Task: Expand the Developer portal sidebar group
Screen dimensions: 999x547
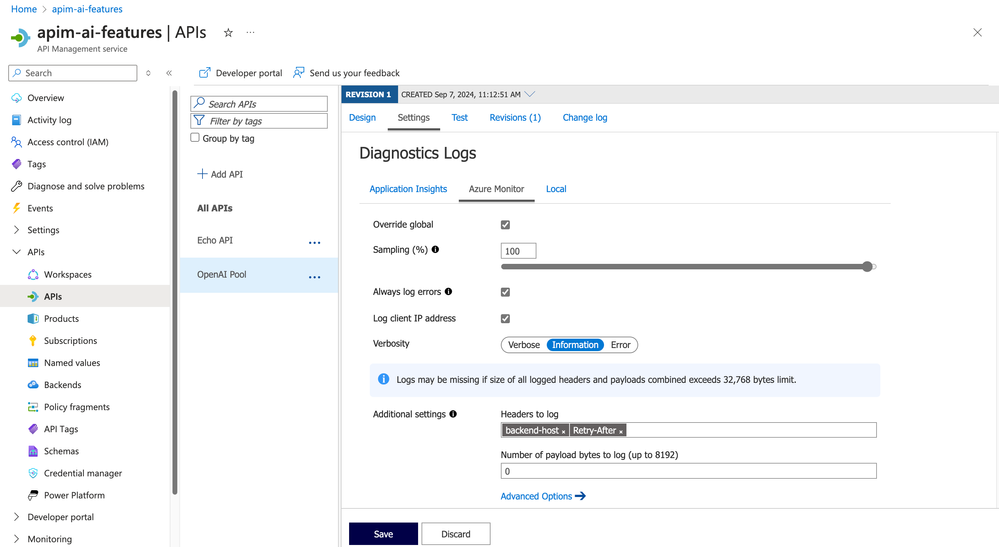Action: pos(17,517)
